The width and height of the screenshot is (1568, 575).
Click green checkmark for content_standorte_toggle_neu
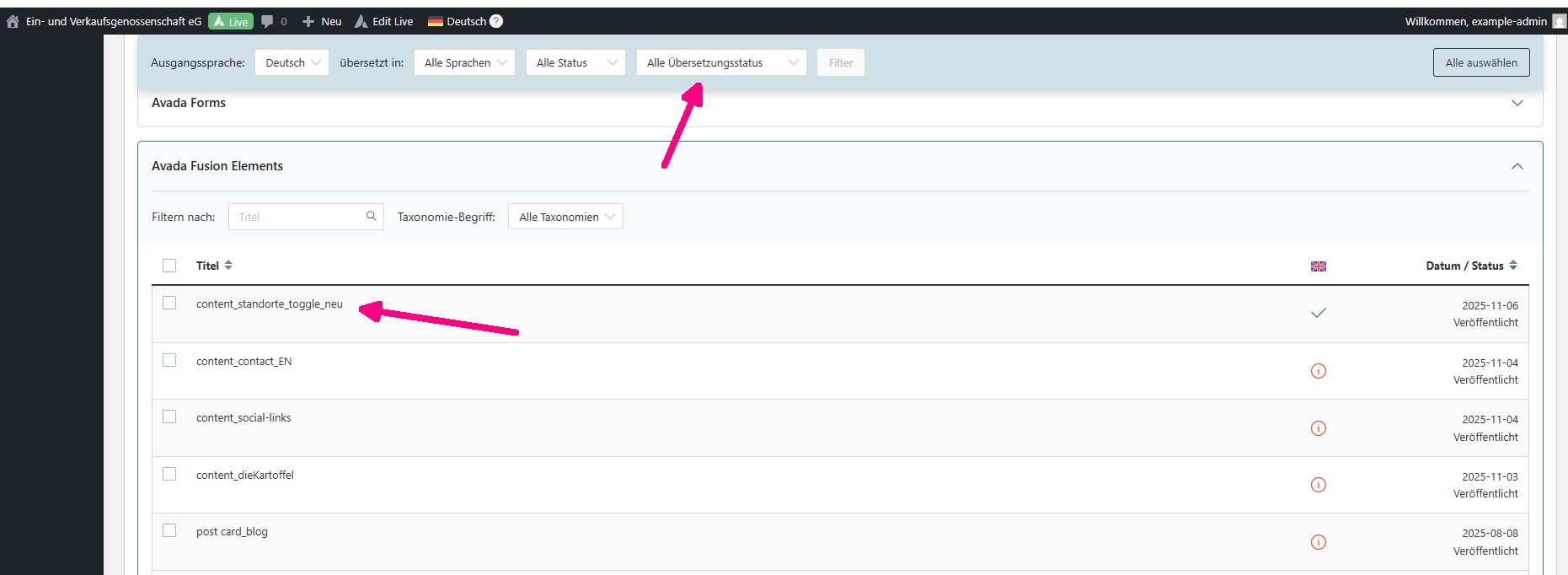1319,313
